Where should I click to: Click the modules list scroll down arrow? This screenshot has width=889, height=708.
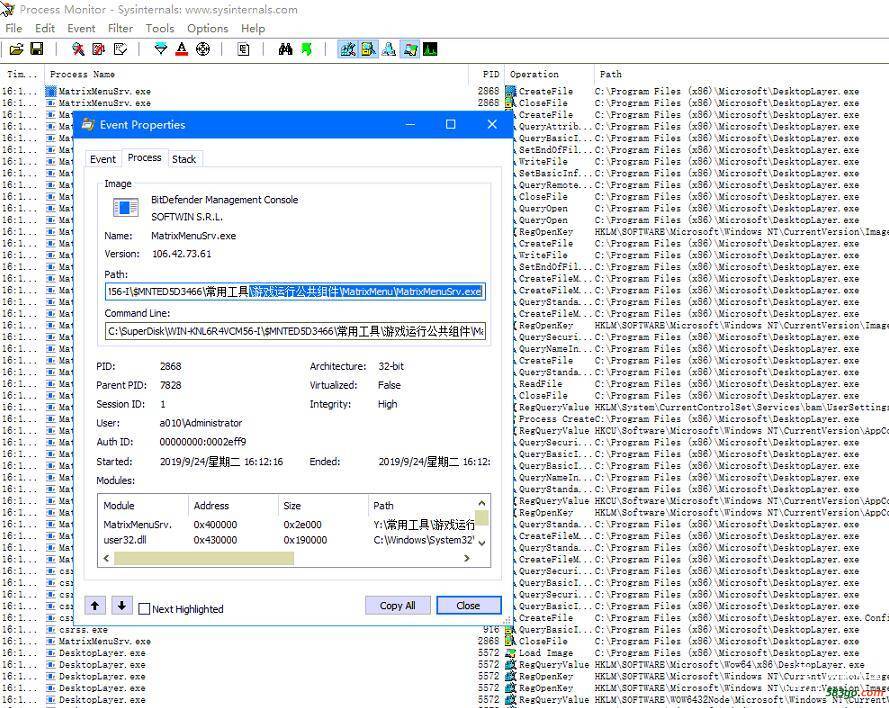tap(482, 543)
